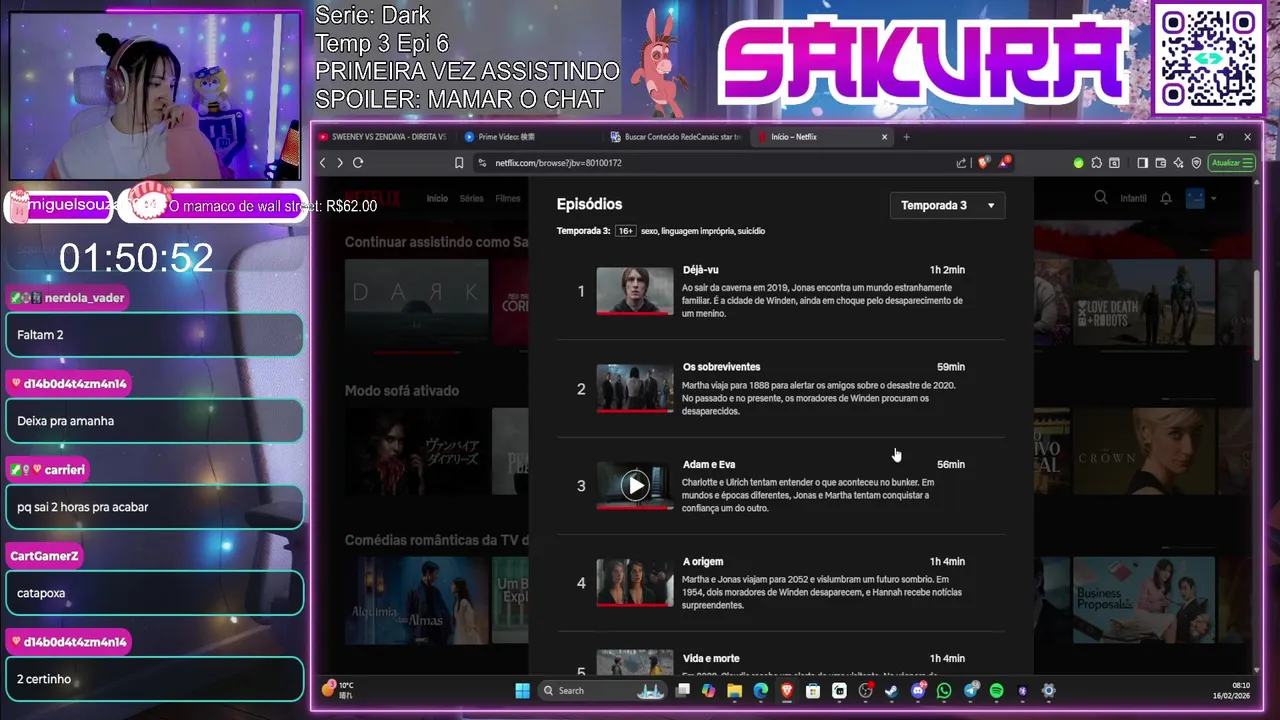Open WhatsApp from the taskbar
This screenshot has height=720, width=1280.
[944, 690]
